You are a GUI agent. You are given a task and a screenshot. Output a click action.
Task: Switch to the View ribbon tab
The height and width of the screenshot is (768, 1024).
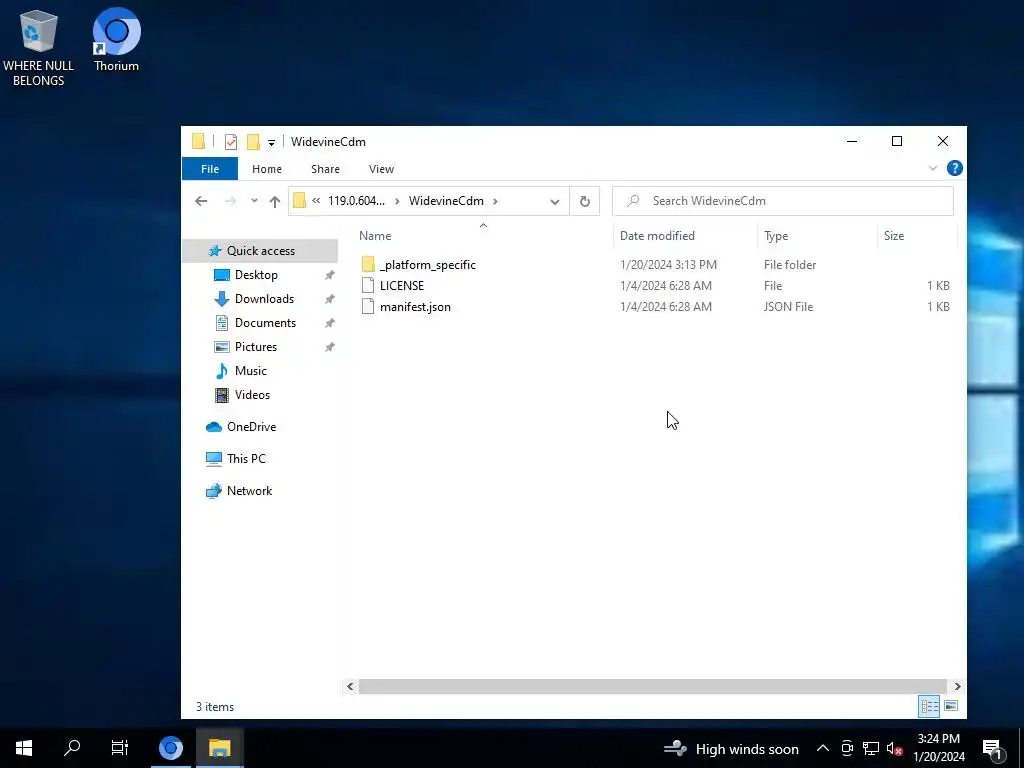pyautogui.click(x=381, y=168)
